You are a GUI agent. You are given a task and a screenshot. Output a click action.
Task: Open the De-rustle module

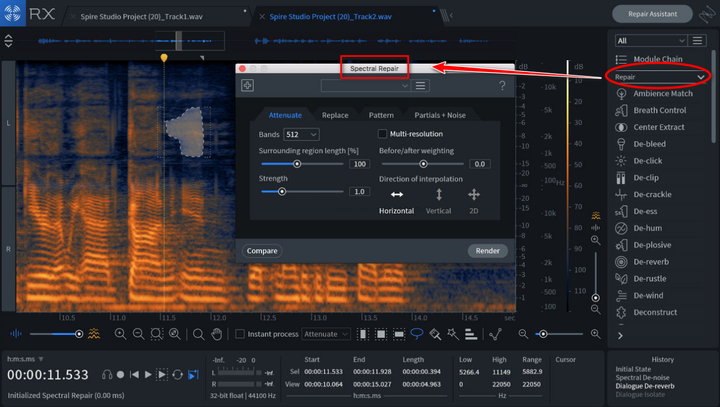point(649,279)
